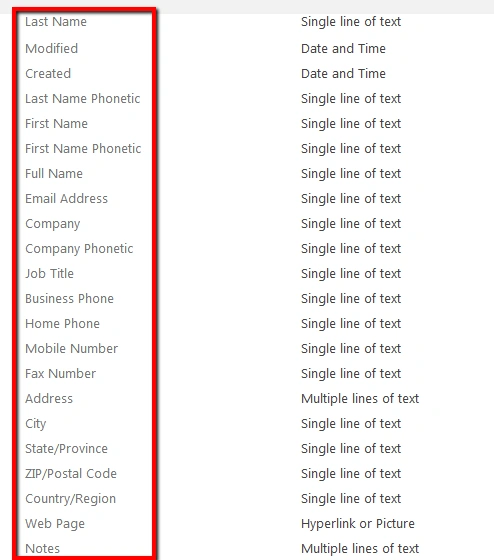494x560 pixels.
Task: Click the Address column link
Action: (x=49, y=399)
